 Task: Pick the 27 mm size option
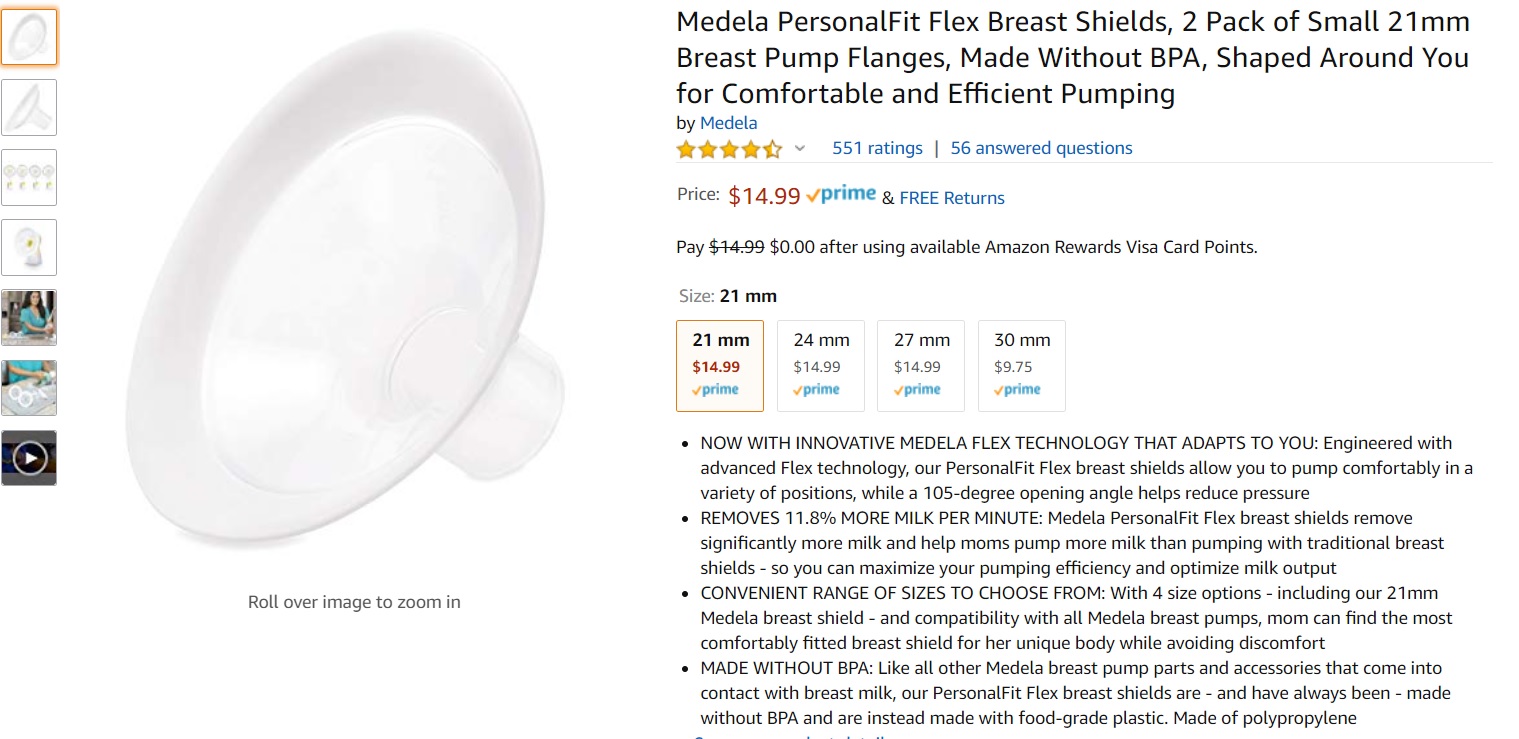921,365
